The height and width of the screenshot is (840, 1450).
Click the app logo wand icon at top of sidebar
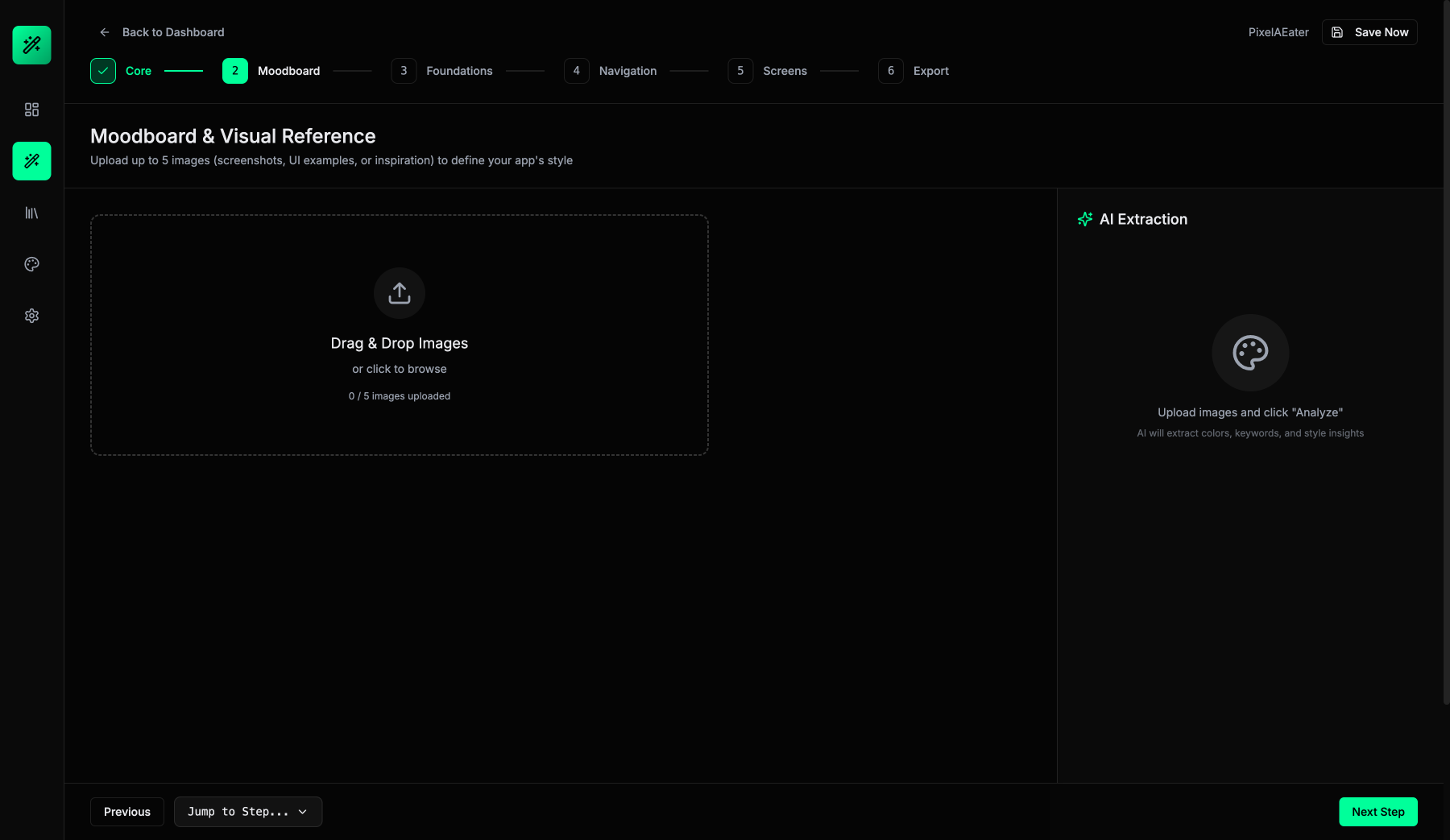[x=31, y=45]
